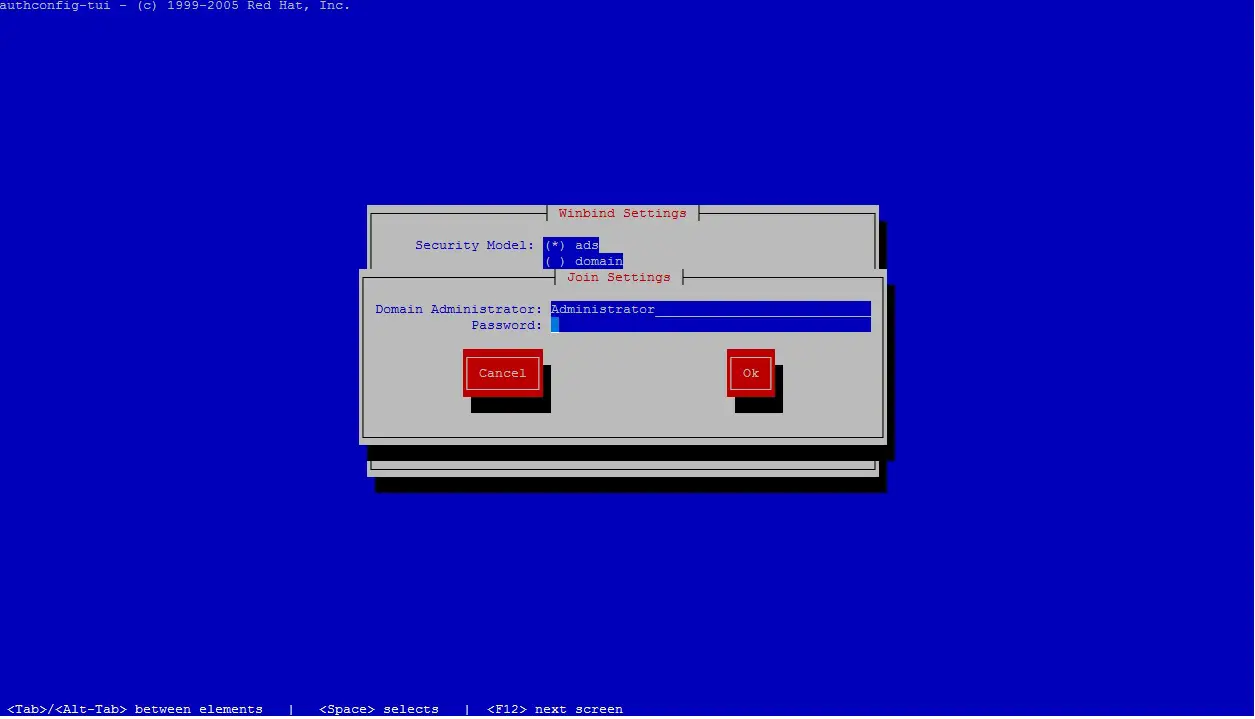Click the Cancel button

pyautogui.click(x=502, y=373)
